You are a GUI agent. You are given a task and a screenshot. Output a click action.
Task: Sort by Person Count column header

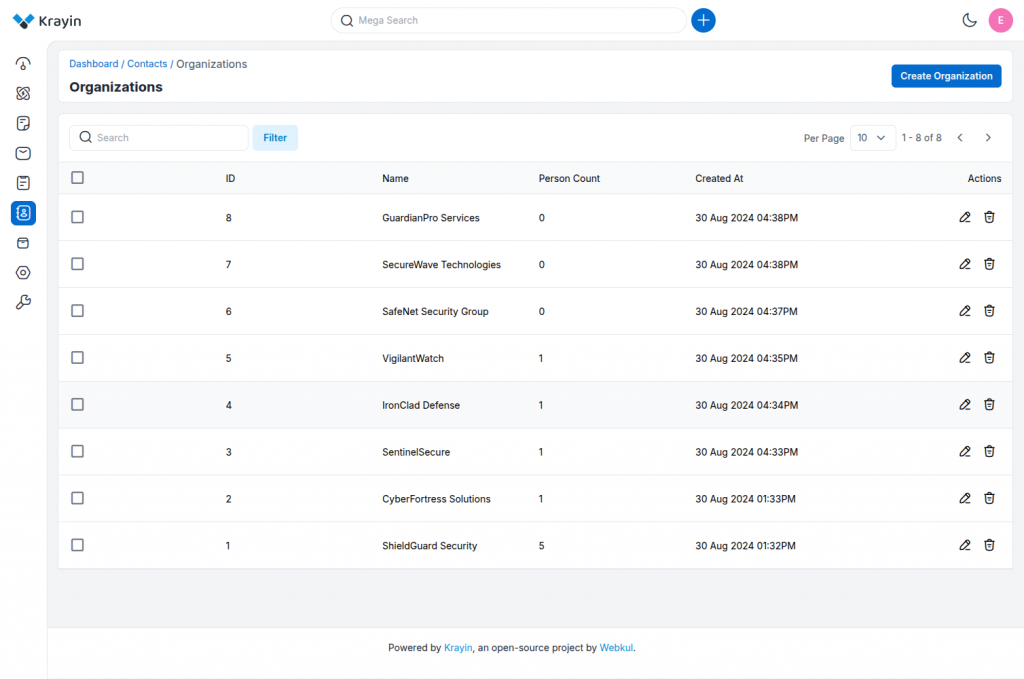tap(569, 178)
